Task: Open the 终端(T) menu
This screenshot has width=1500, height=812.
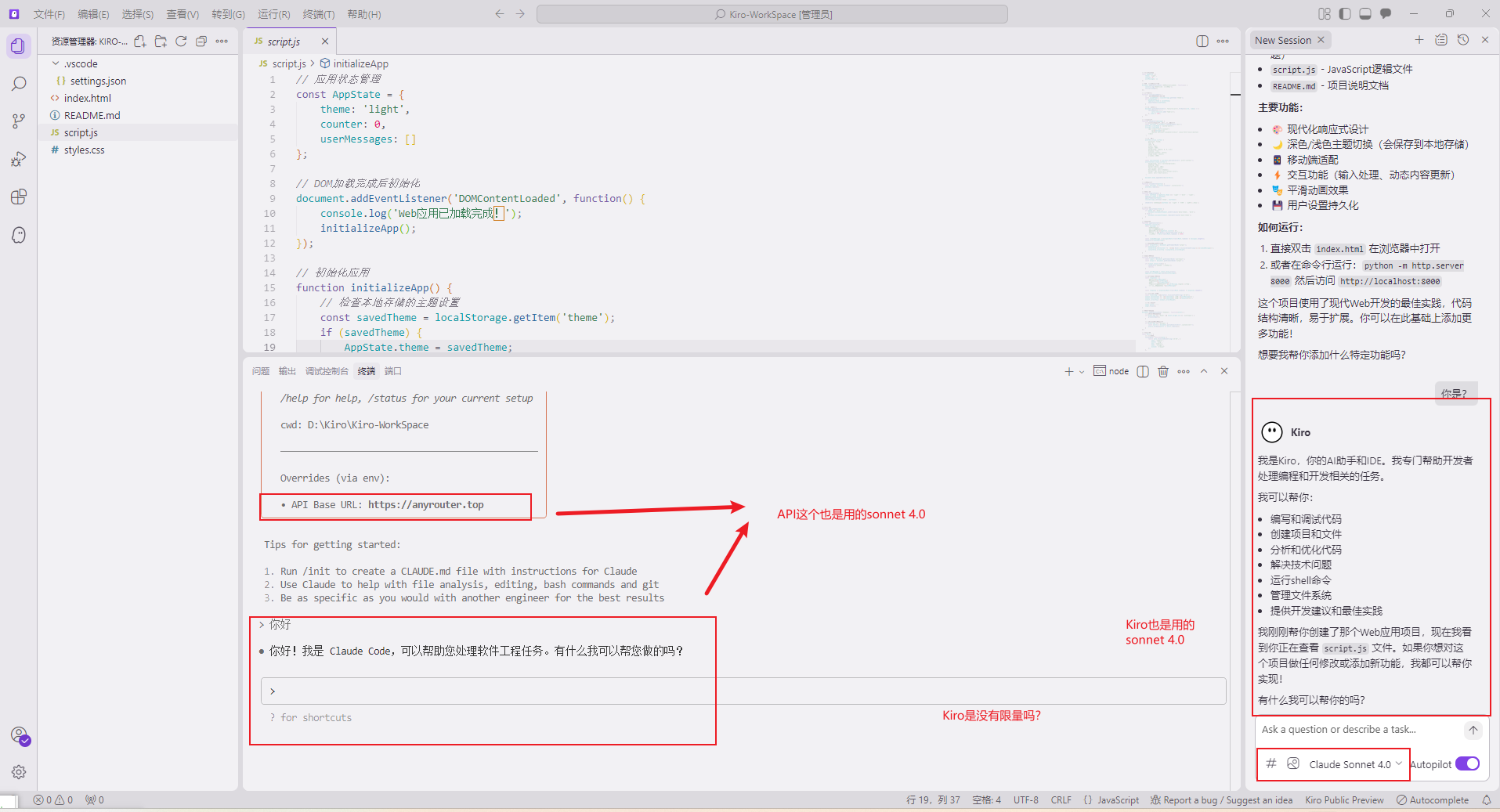Action: [319, 14]
